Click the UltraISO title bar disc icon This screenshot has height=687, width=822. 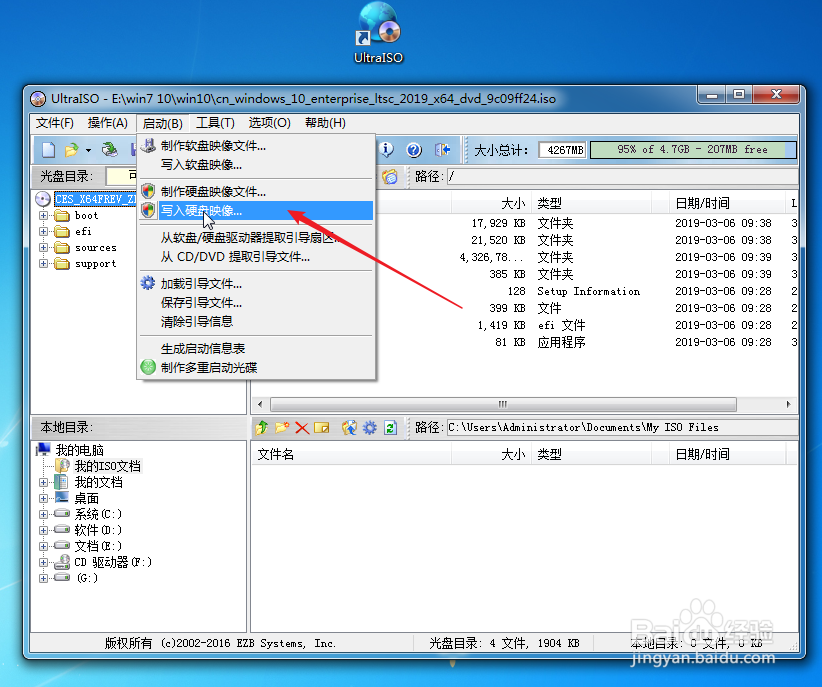[x=38, y=99]
